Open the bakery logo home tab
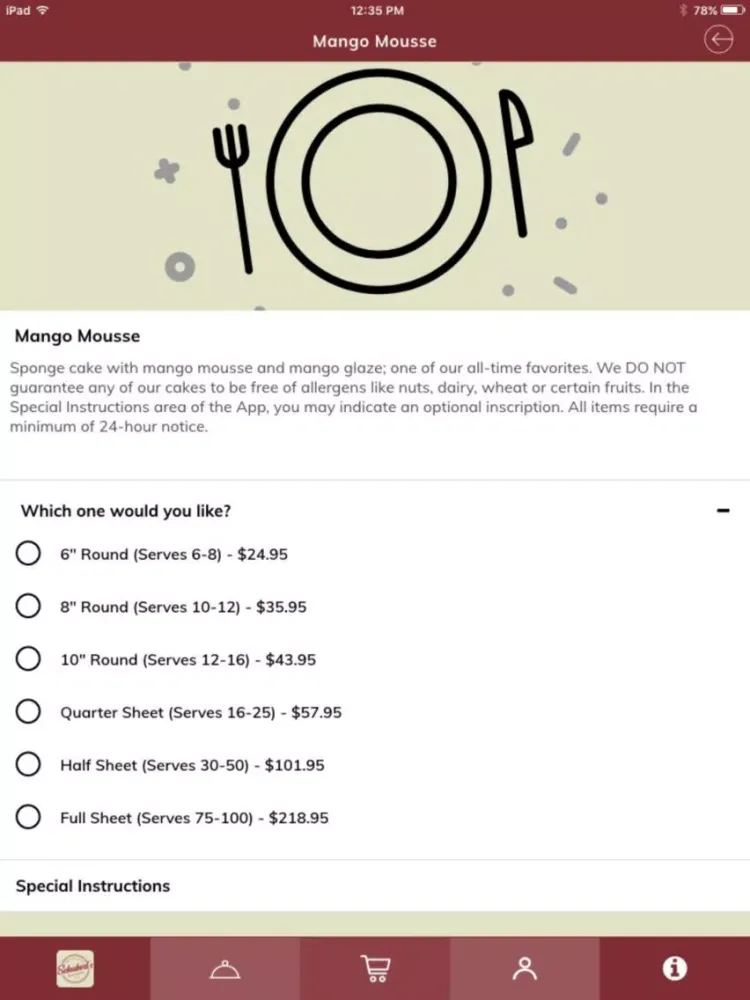 75,968
